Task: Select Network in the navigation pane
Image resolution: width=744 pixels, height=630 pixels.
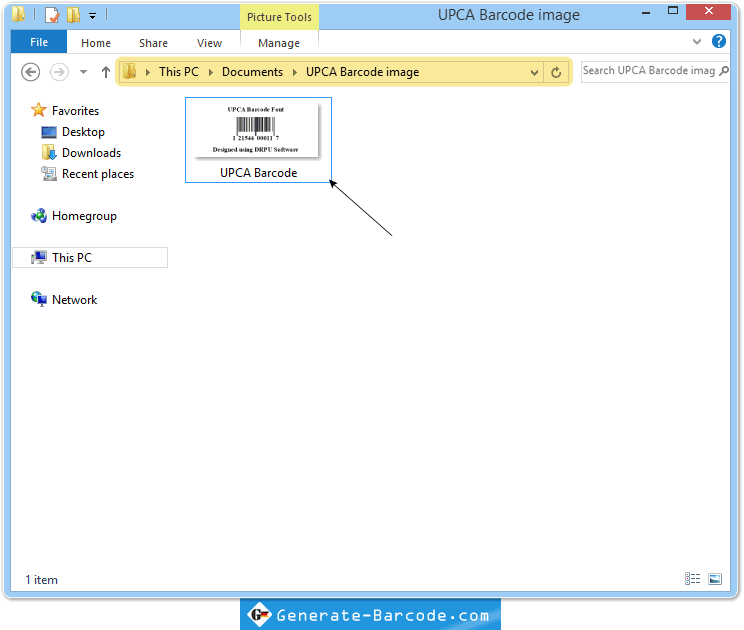Action: tap(74, 300)
